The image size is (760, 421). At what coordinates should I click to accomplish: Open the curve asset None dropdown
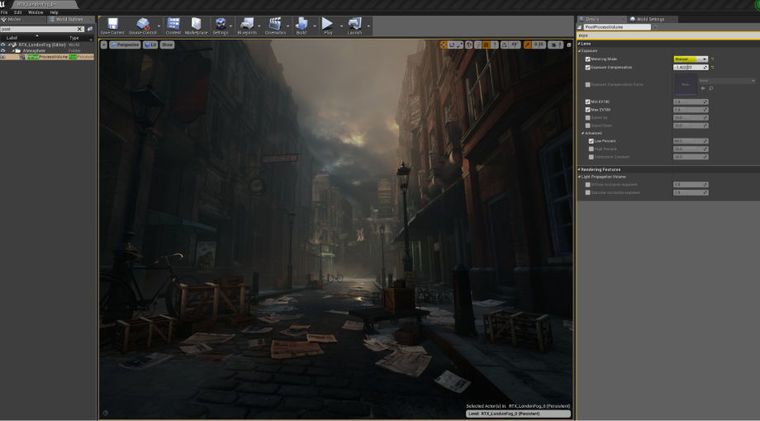click(727, 80)
